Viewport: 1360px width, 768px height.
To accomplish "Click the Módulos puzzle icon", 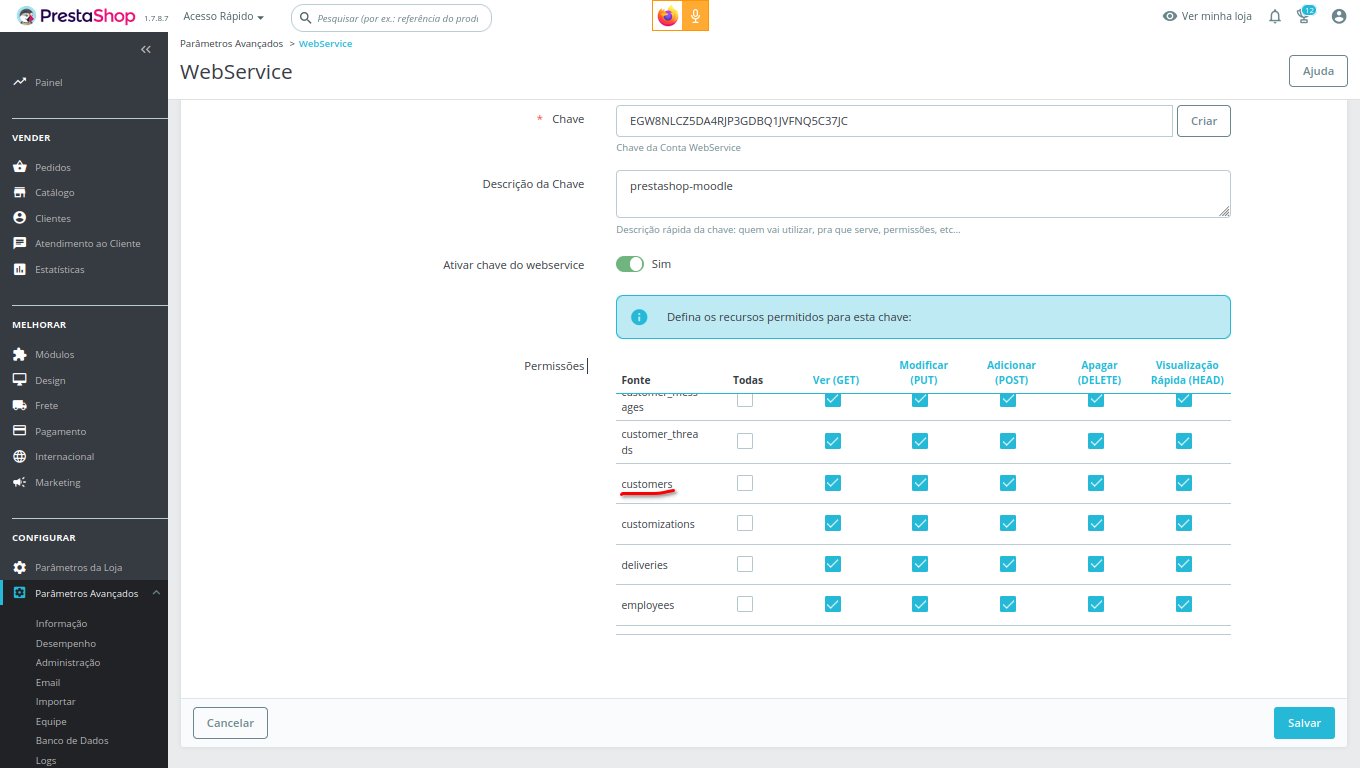I will (x=21, y=354).
